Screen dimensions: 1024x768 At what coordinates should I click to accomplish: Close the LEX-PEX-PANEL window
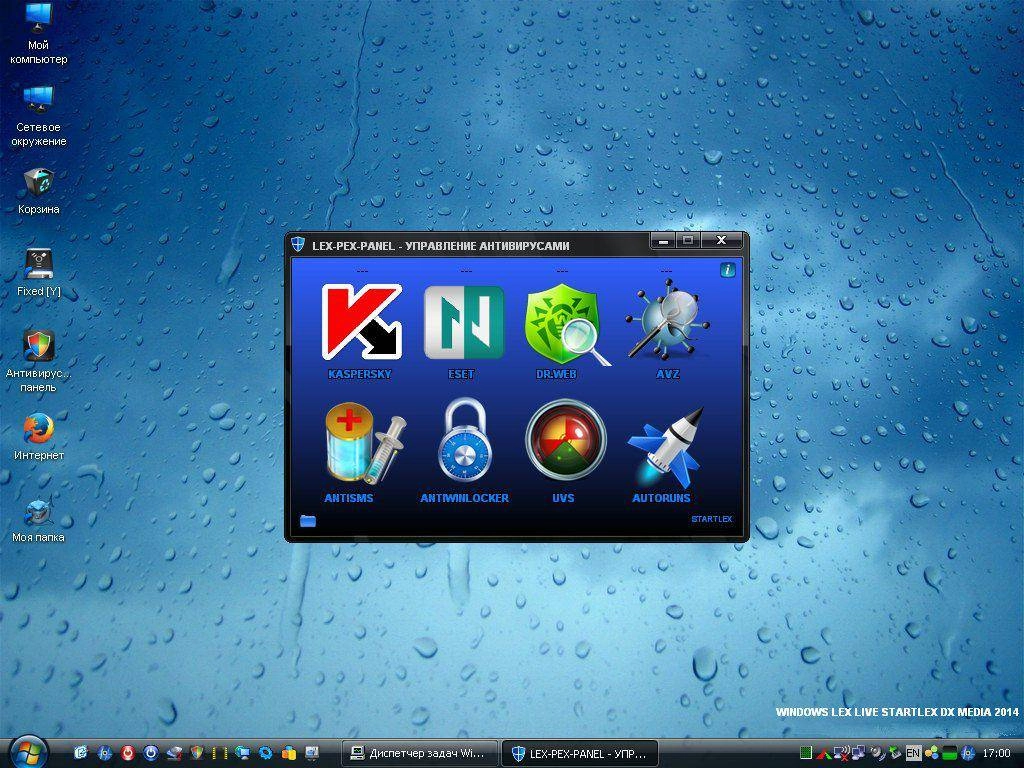point(722,240)
